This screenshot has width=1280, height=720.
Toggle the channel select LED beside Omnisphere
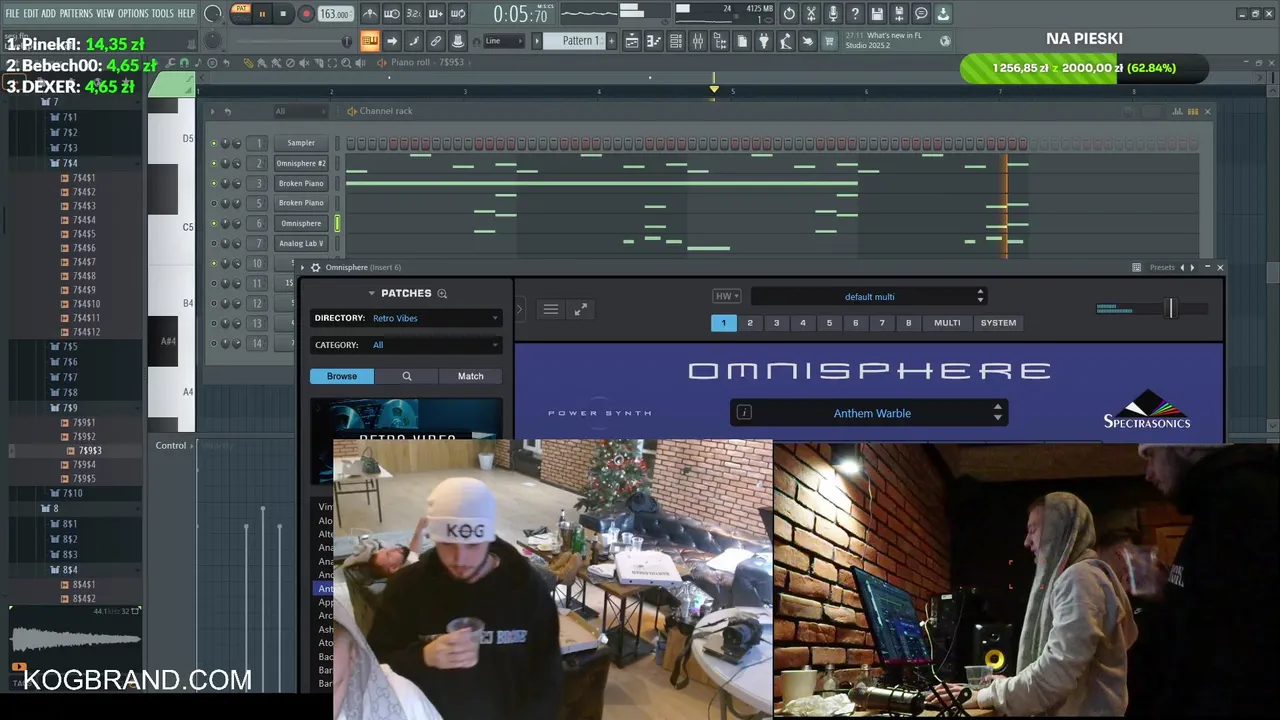[x=337, y=223]
